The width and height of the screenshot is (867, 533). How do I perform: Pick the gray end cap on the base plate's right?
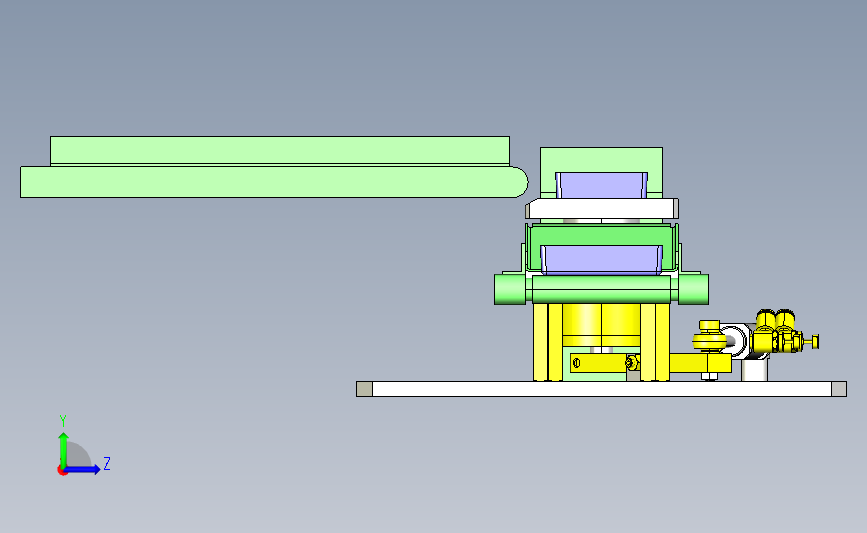(x=839, y=389)
